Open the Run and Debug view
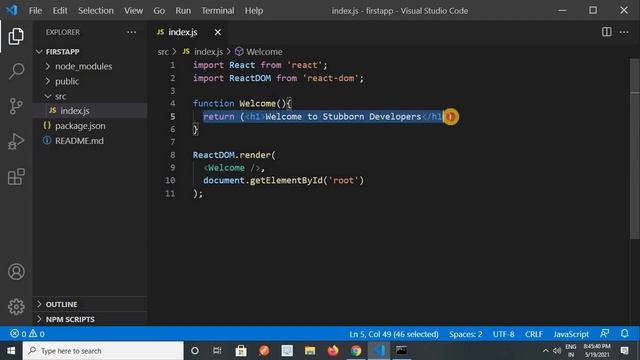This screenshot has height=360, width=640. (x=16, y=141)
